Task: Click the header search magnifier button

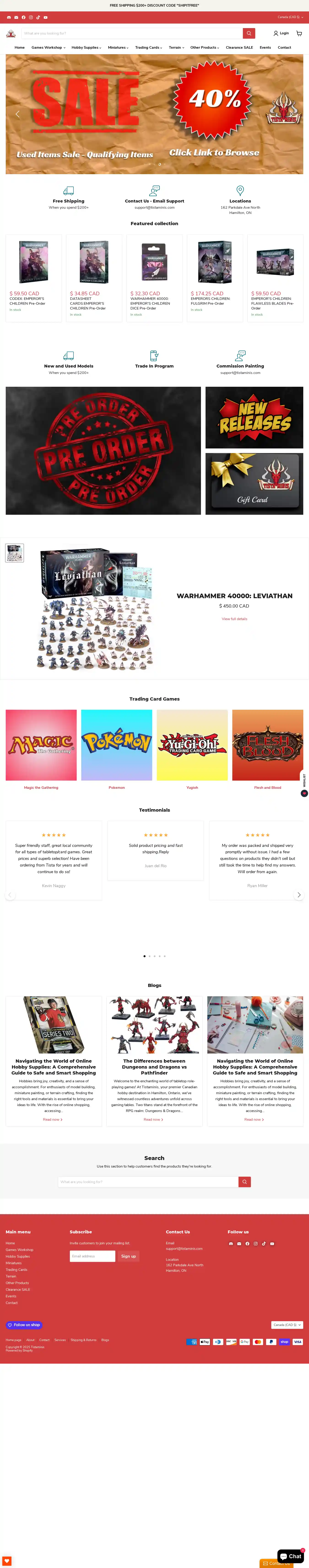Action: [249, 33]
